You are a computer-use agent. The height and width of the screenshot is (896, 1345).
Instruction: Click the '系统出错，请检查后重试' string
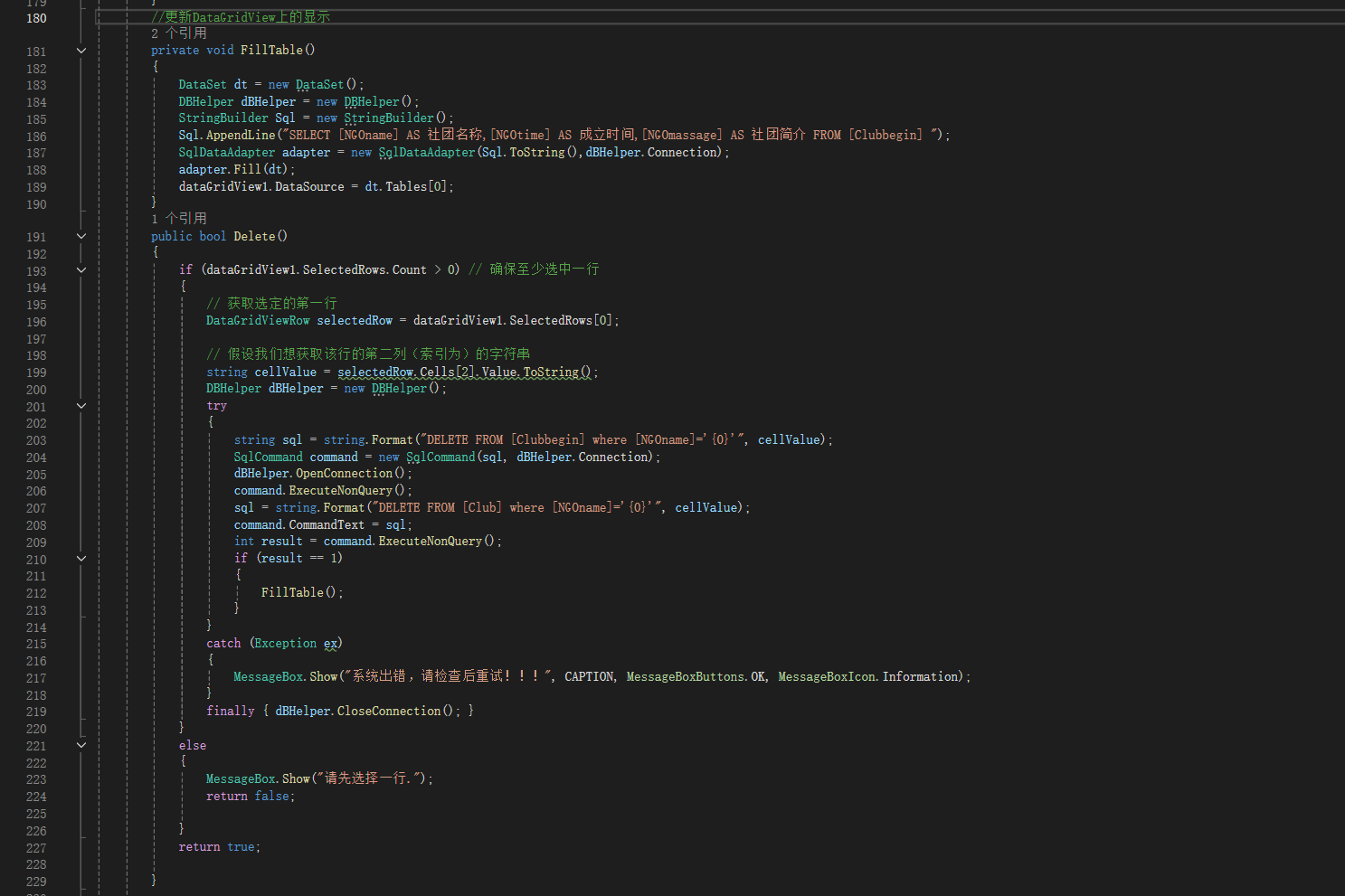coord(448,676)
